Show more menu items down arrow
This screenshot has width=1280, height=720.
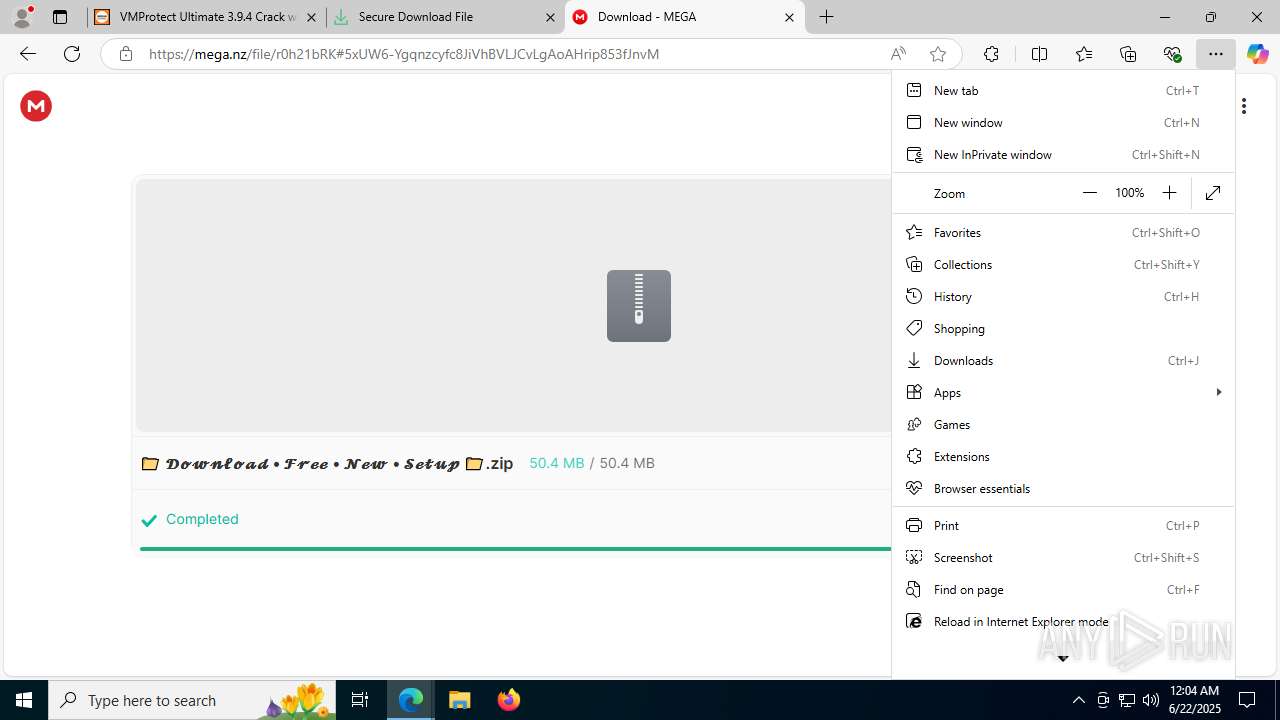[1063, 658]
